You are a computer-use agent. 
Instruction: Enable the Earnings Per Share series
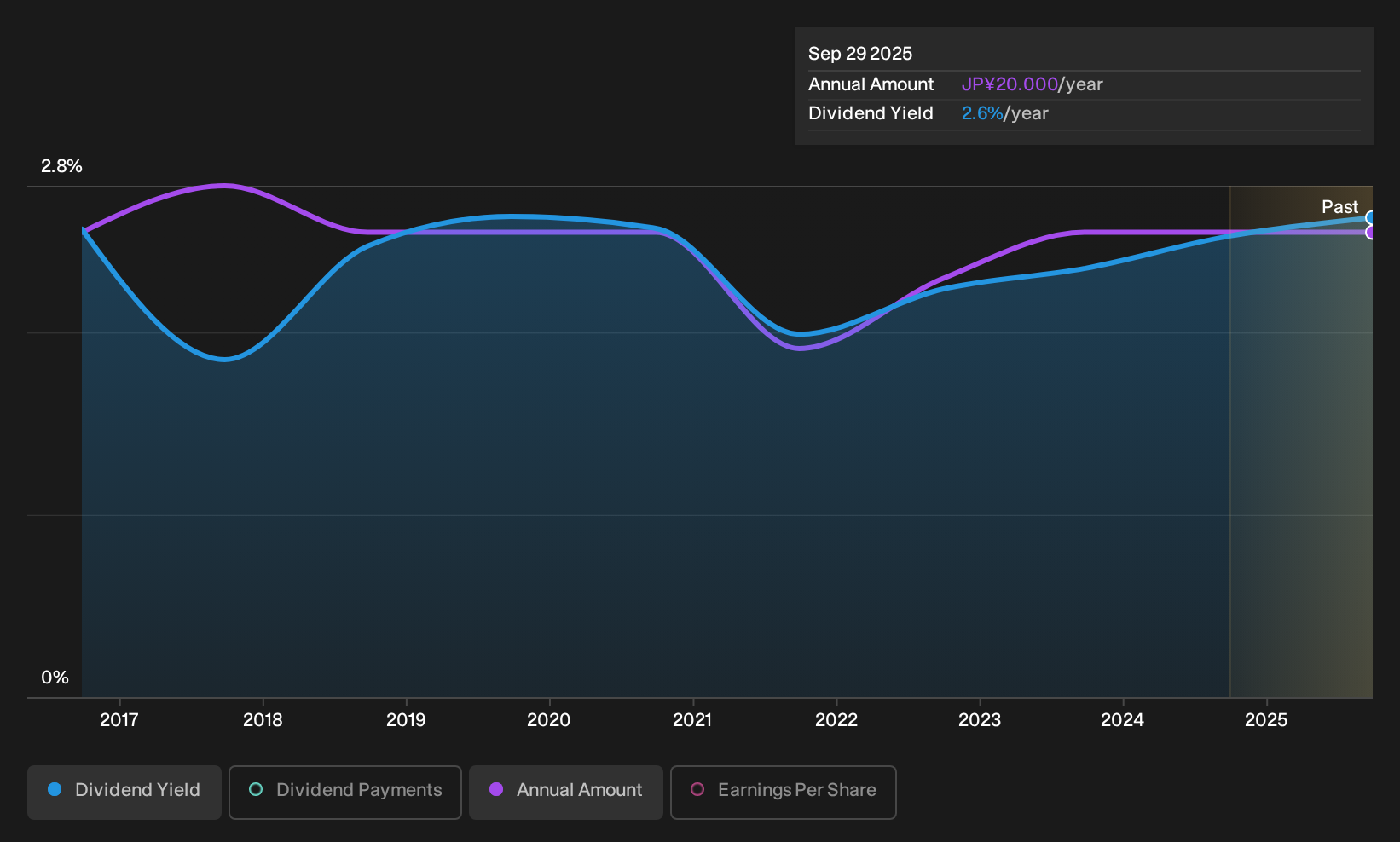[x=784, y=792]
